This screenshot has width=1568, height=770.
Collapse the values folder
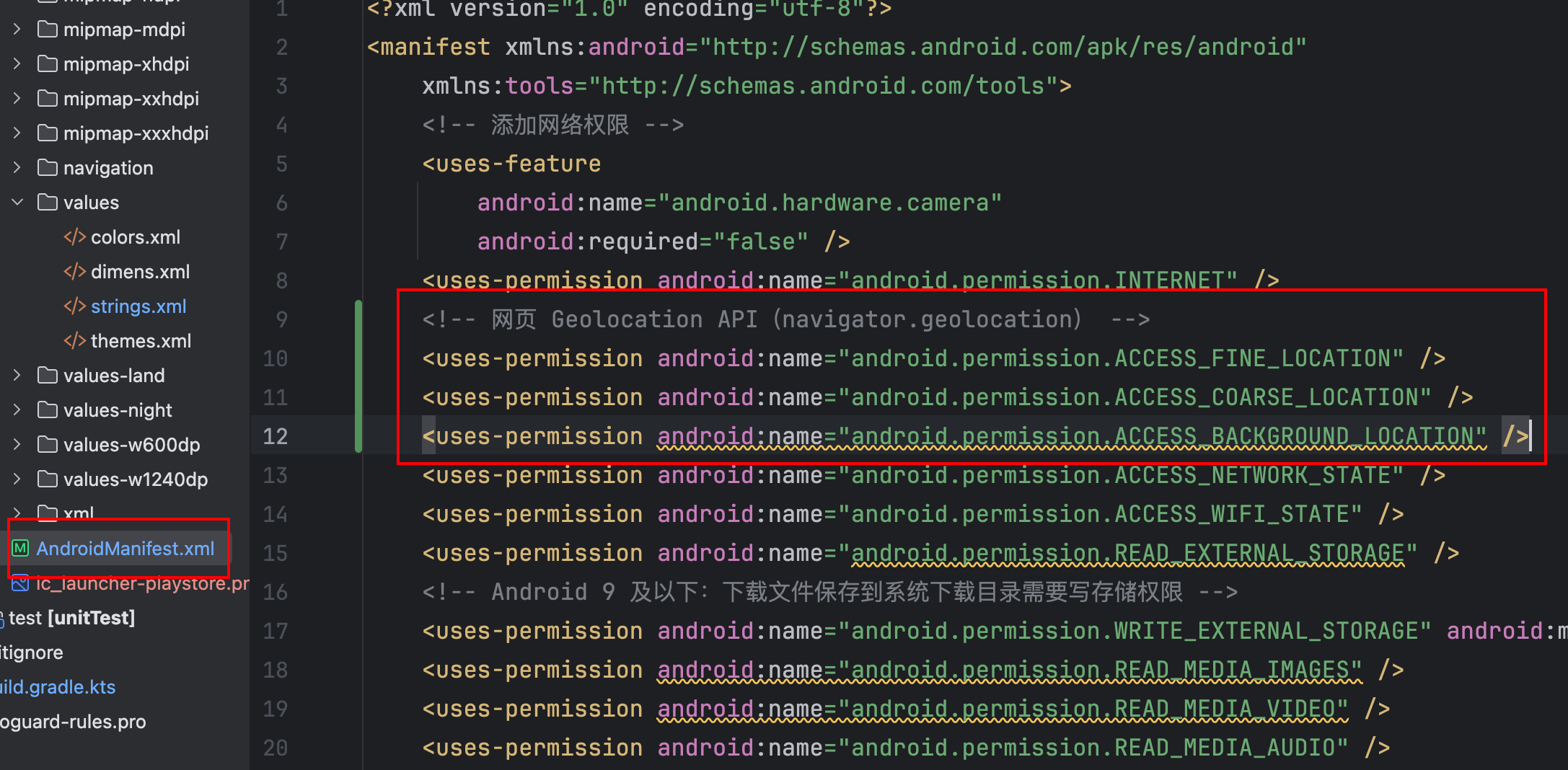17,203
